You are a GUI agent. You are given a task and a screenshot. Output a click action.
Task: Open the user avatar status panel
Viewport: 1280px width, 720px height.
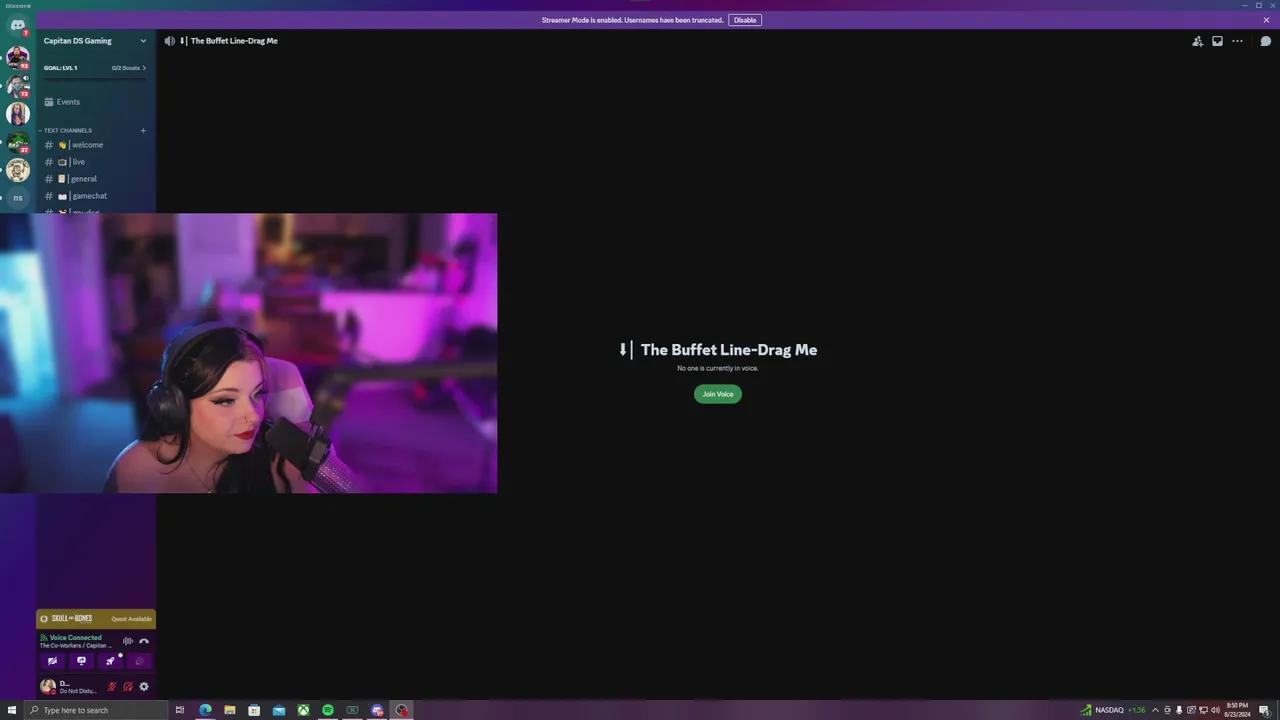[x=70, y=687]
